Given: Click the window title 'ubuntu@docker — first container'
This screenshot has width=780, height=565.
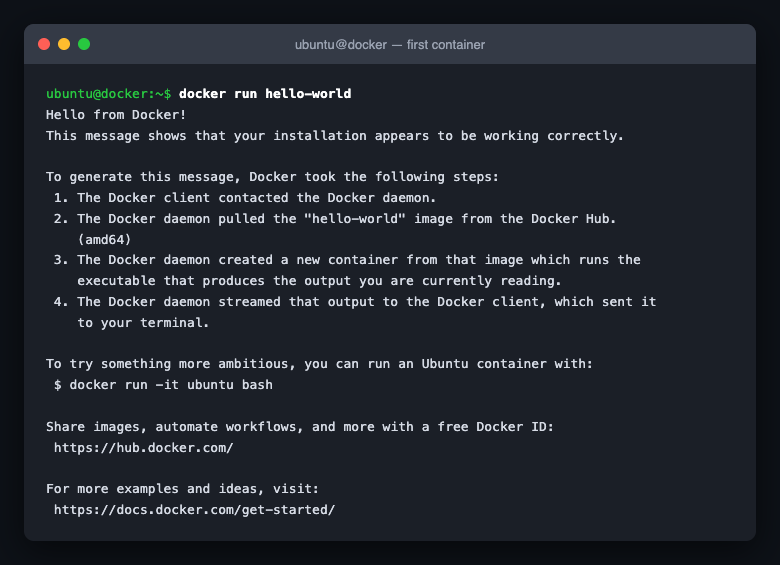Looking at the screenshot, I should (x=390, y=45).
